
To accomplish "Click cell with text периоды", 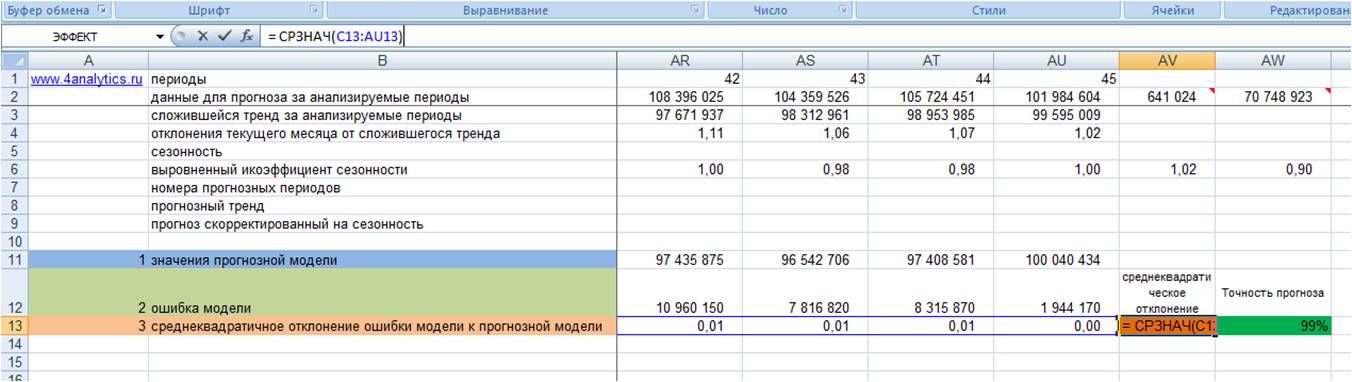I will 382,78.
